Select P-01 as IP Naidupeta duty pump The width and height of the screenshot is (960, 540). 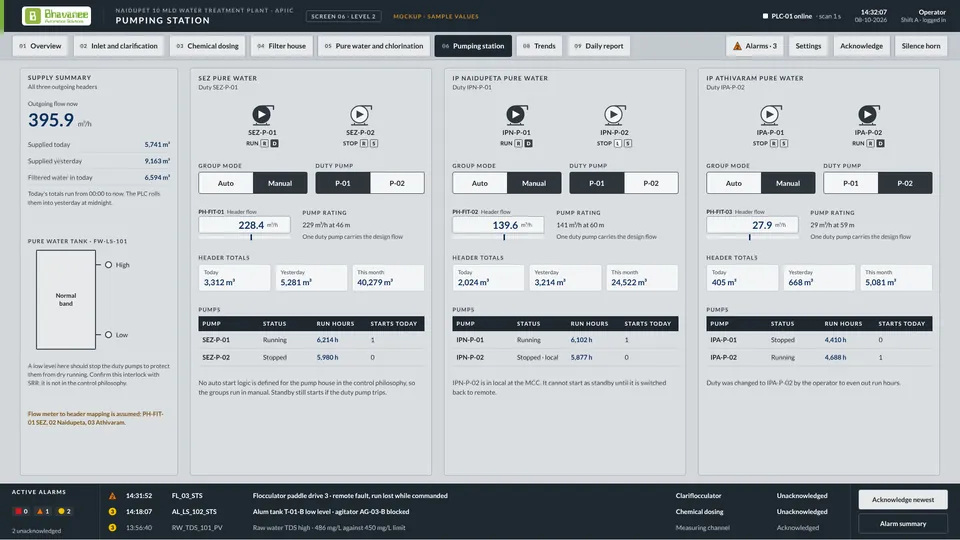click(x=597, y=183)
